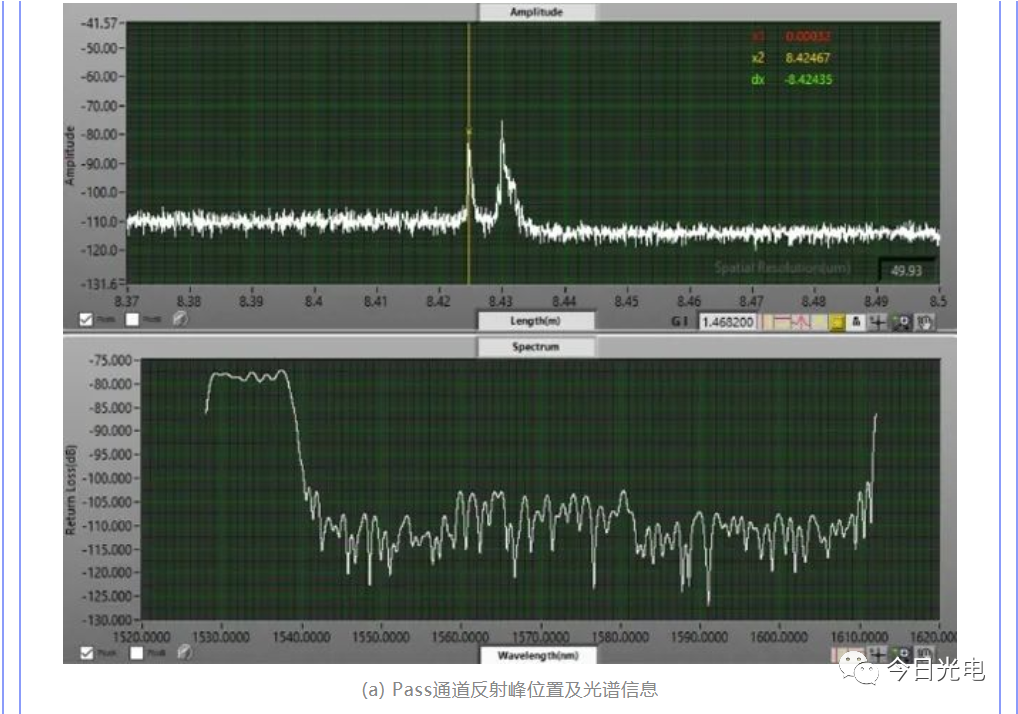Select the hand pan tool in Amplitude toolbar

point(925,322)
